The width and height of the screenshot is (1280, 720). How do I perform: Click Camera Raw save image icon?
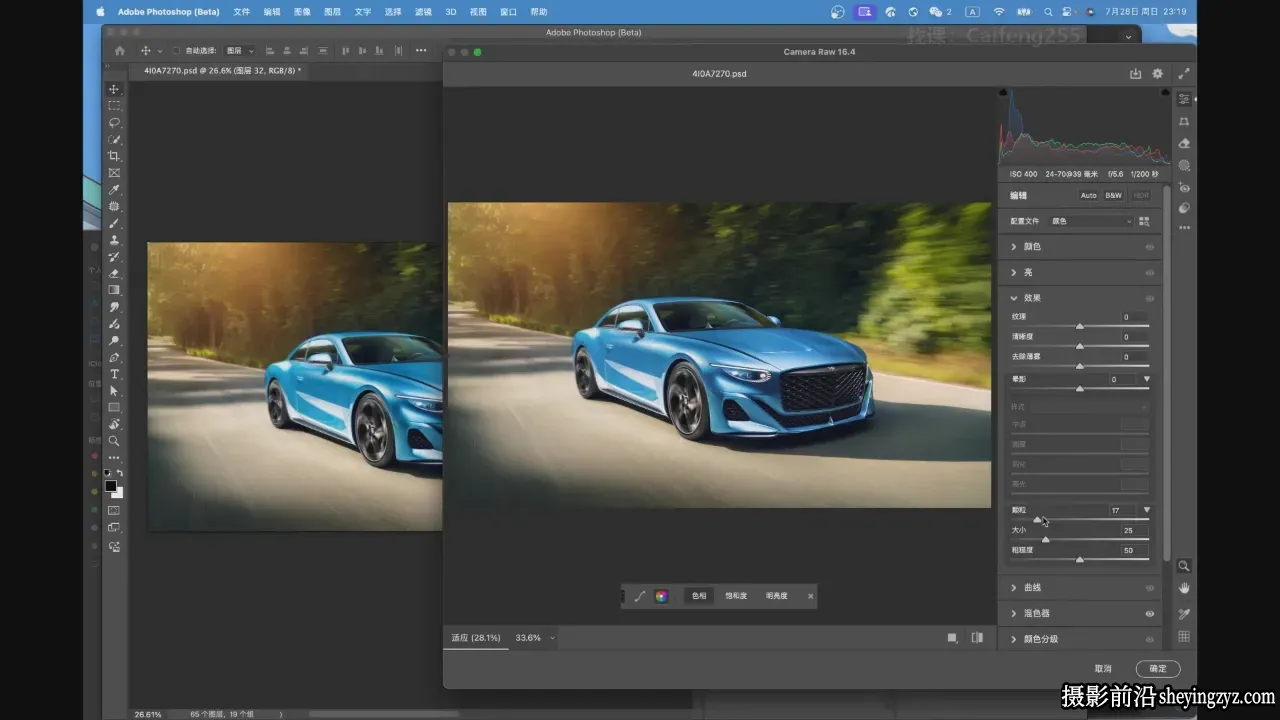[x=1136, y=74]
